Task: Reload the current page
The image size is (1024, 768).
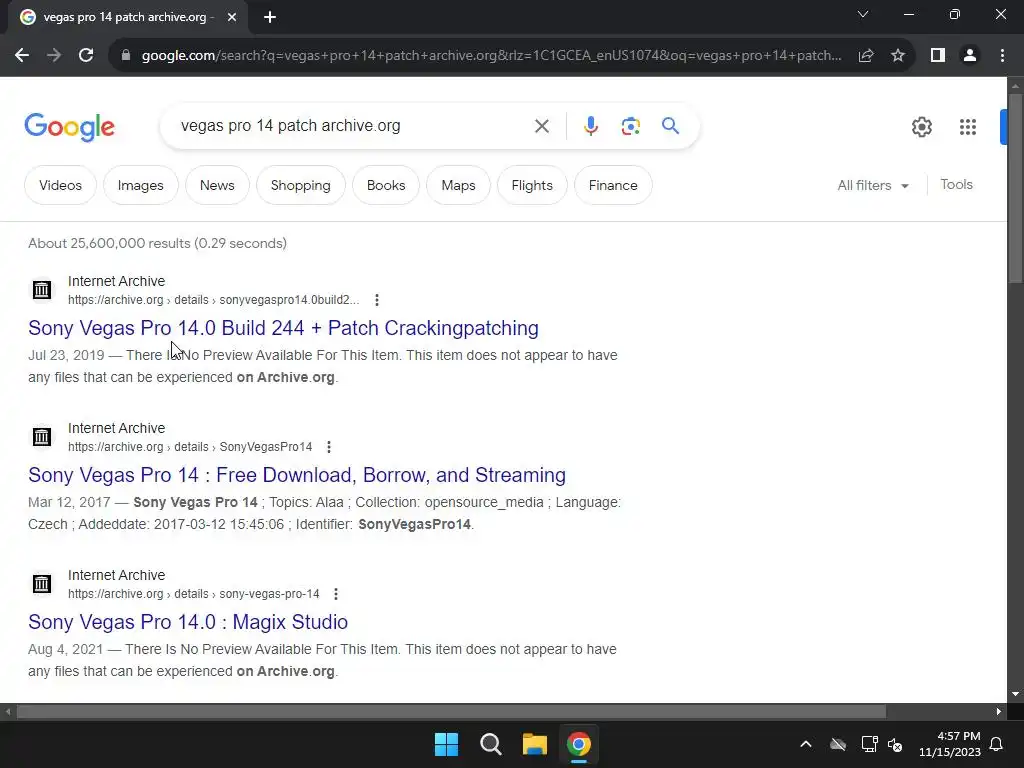Action: click(86, 56)
